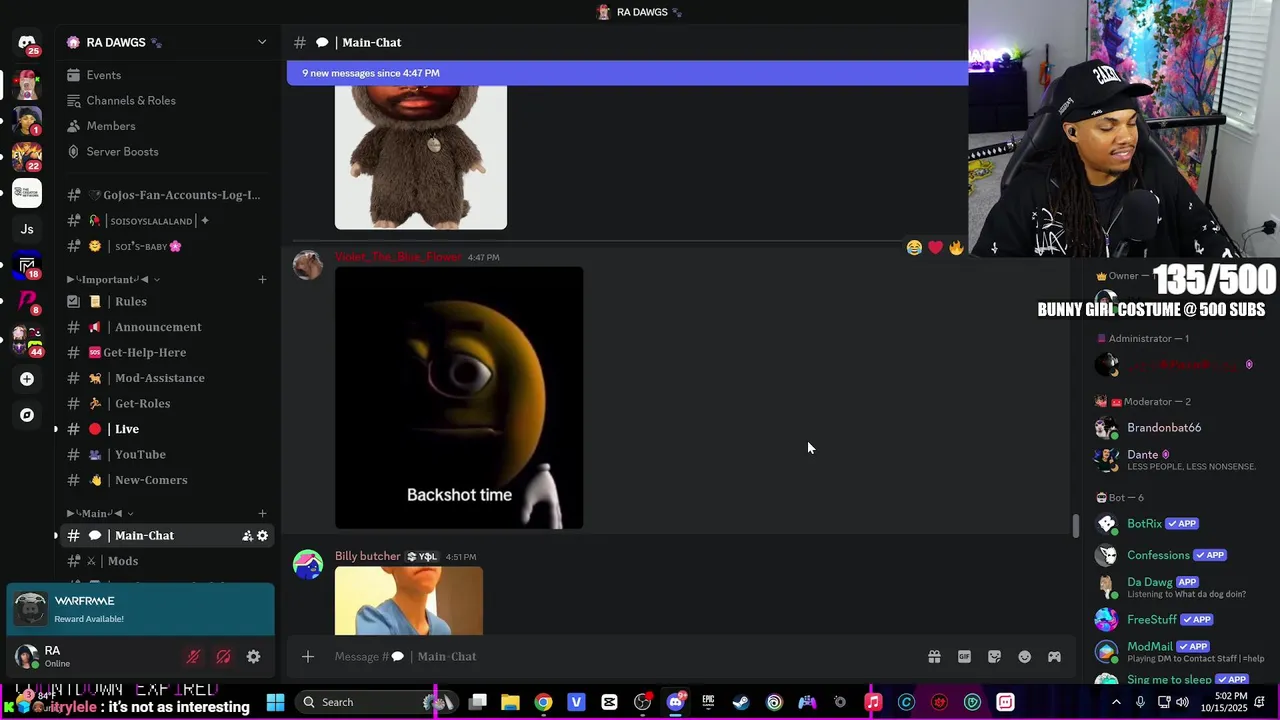1280x720 pixels.
Task: Focus the Message Main-Chat input field
Action: coord(620,657)
